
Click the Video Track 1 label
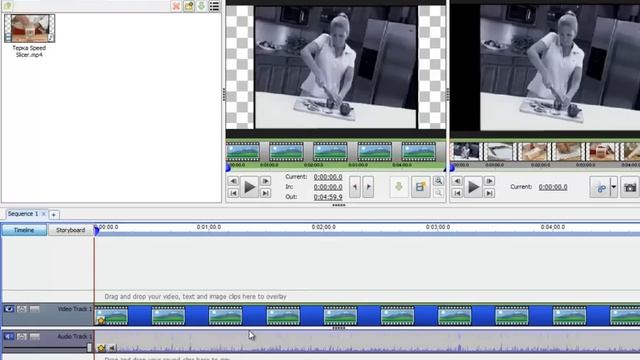click(74, 309)
